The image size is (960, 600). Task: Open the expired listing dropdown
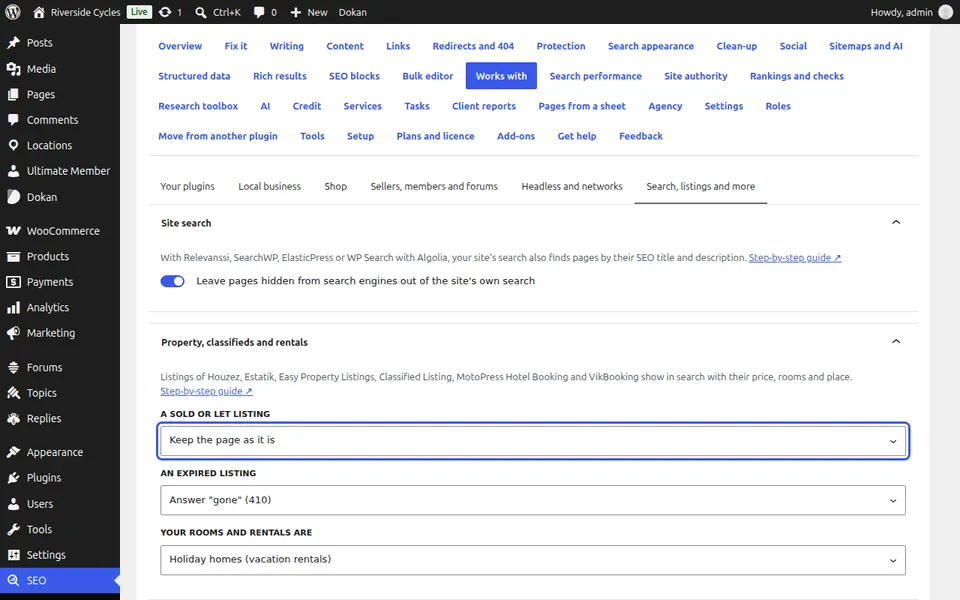click(533, 500)
